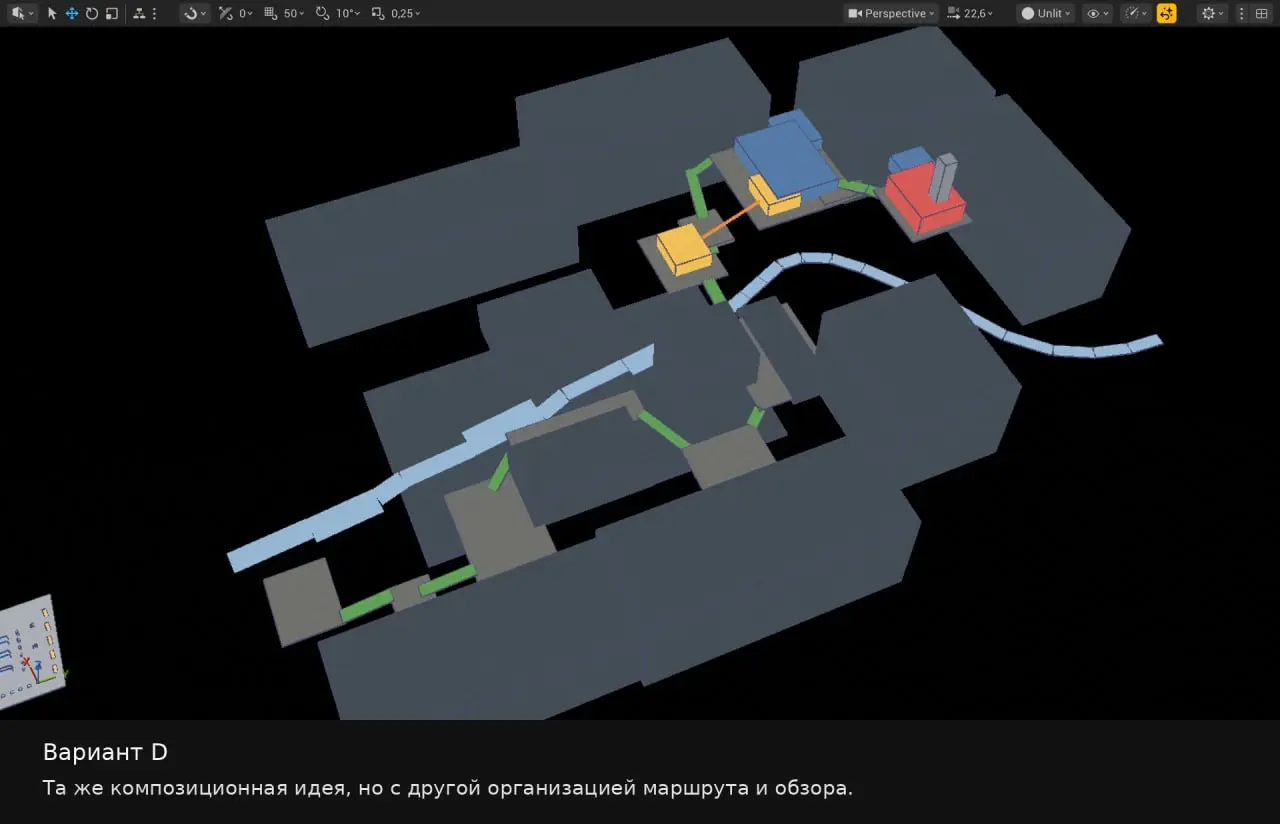Open the vertical three-dot viewport menu
The height and width of the screenshot is (824, 1280).
click(1242, 13)
